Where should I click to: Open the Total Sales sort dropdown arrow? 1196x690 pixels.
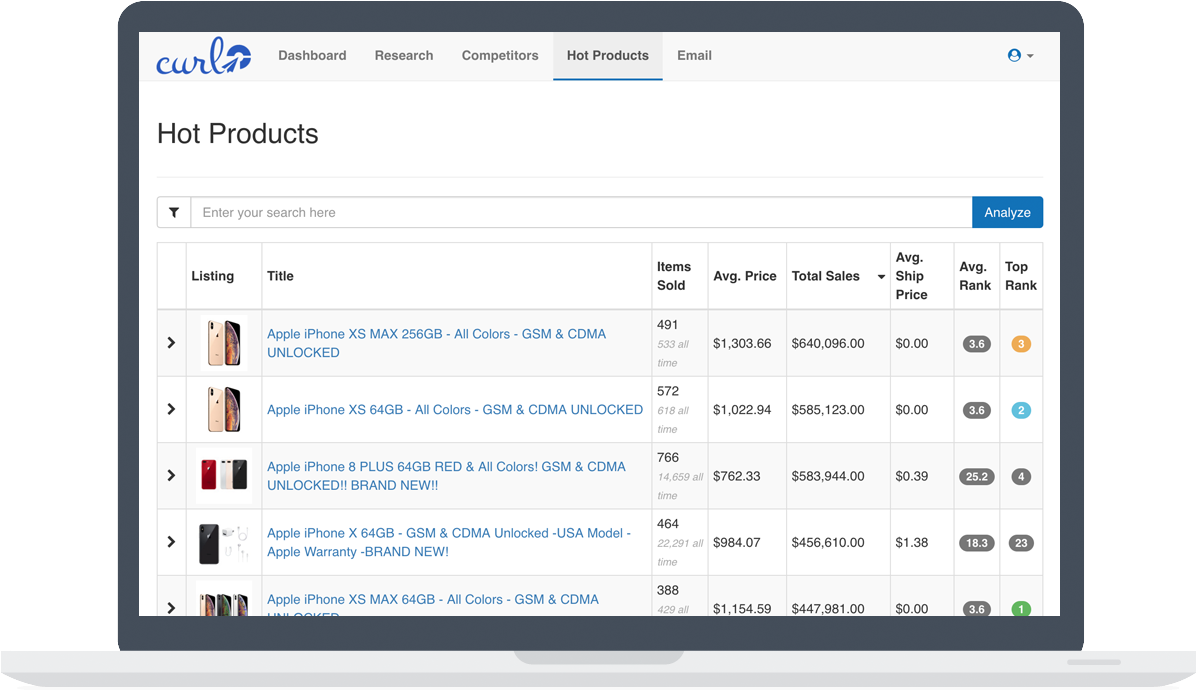tap(880, 276)
